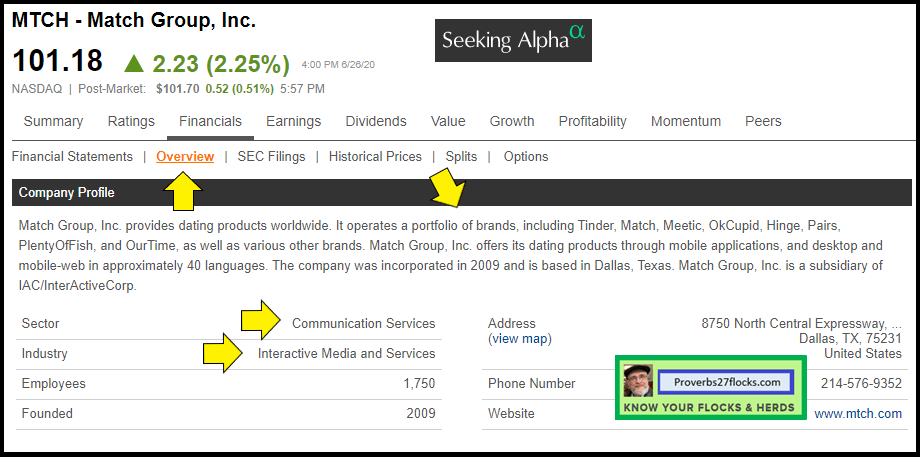Open the Earnings tab
This screenshot has width=920, height=457.
pos(293,121)
